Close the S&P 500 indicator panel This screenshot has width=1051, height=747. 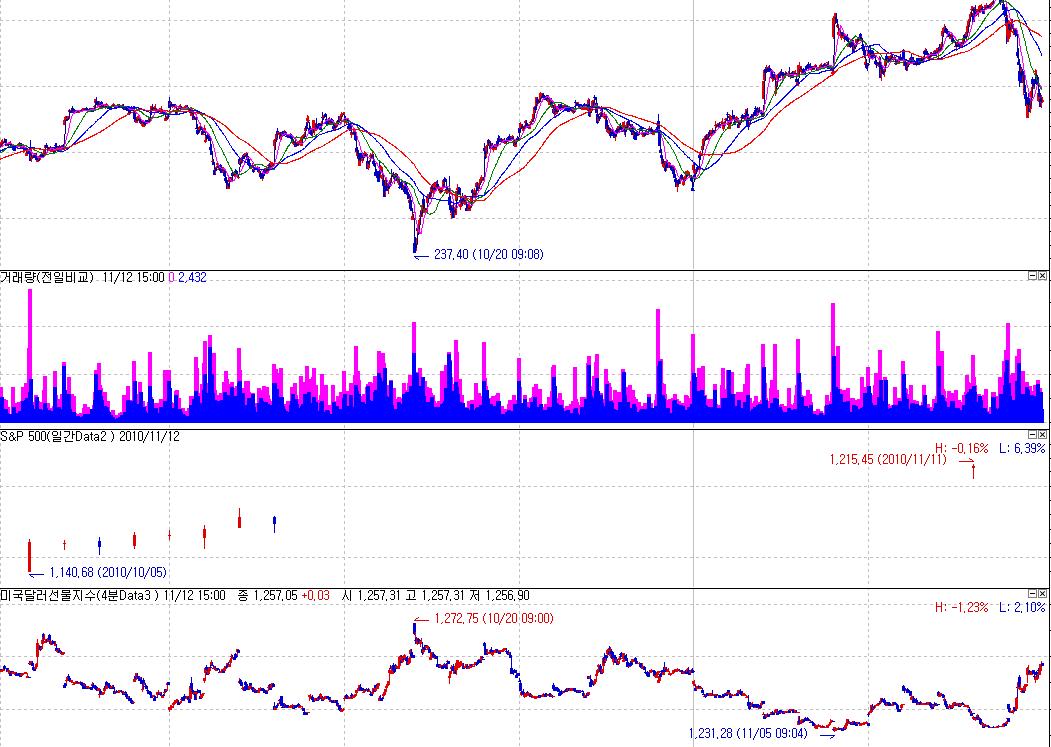(1043, 436)
